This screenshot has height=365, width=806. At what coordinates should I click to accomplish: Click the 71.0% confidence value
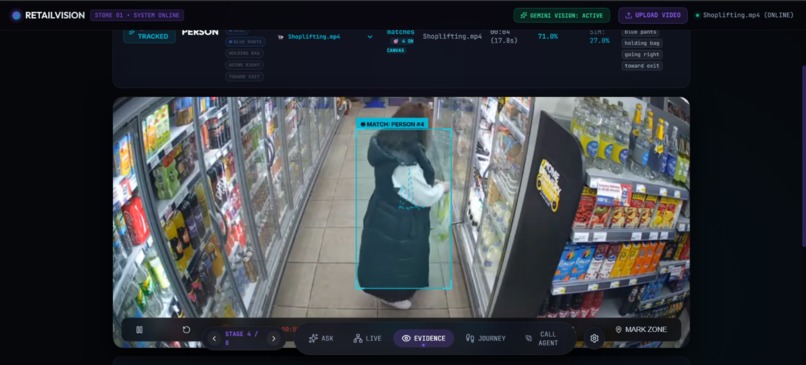[547, 36]
